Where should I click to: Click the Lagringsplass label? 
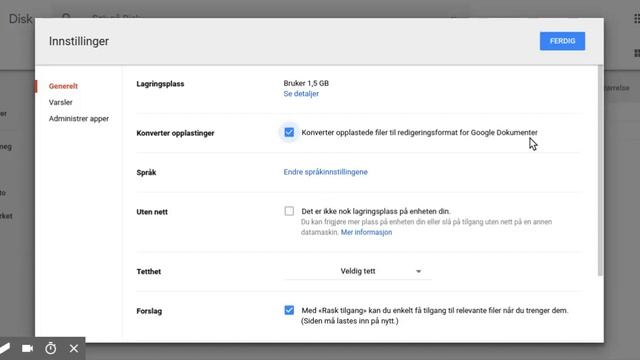[160, 84]
